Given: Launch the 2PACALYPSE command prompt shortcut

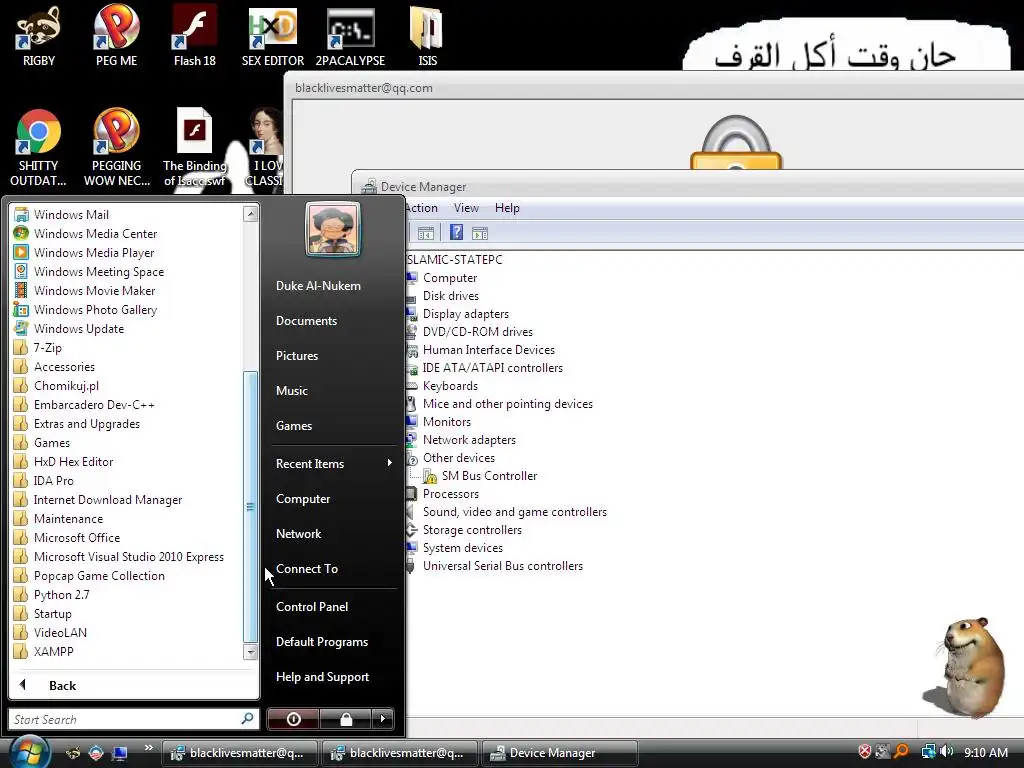Looking at the screenshot, I should (351, 36).
